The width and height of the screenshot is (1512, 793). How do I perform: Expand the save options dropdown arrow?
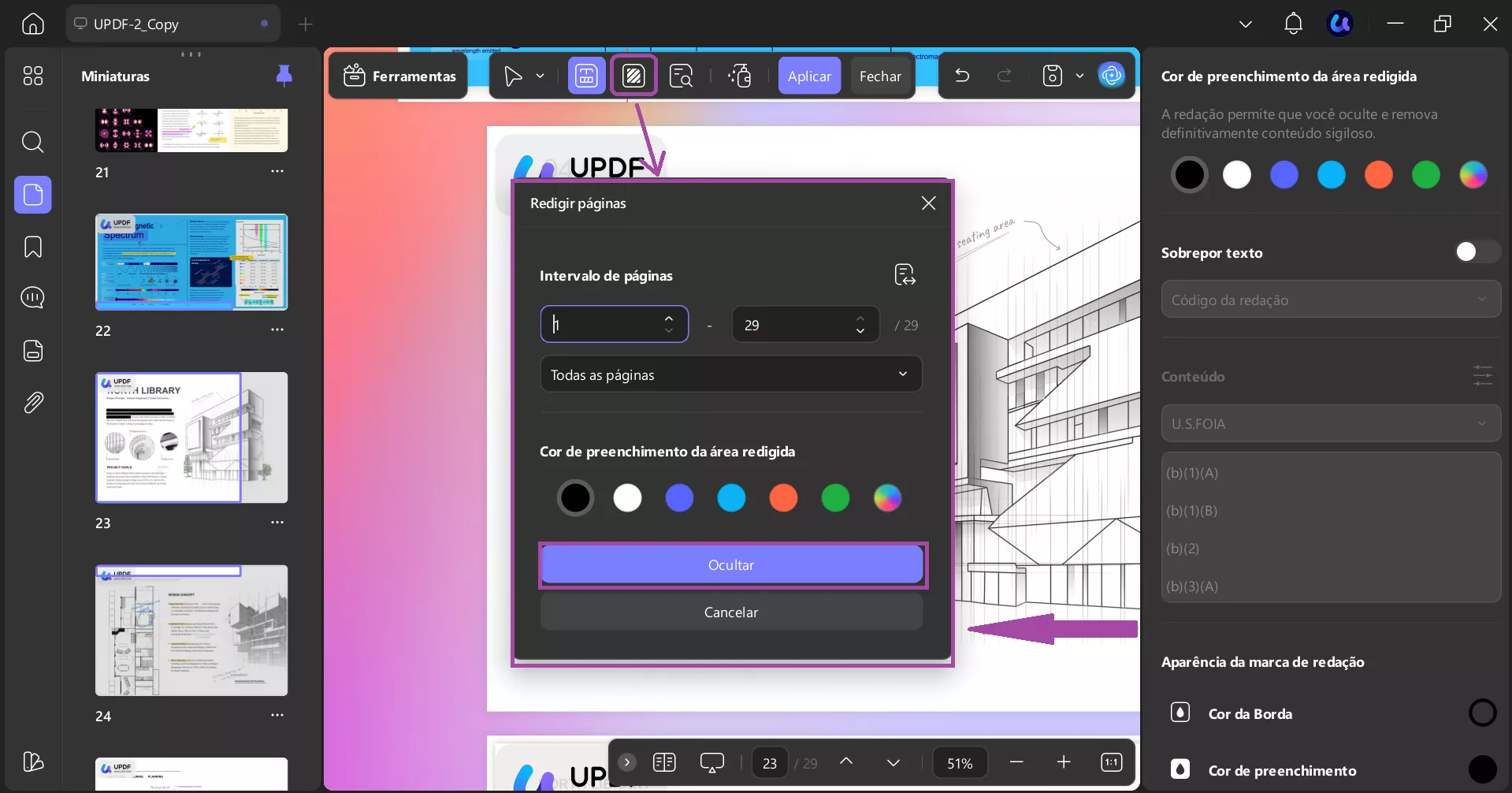point(1080,76)
